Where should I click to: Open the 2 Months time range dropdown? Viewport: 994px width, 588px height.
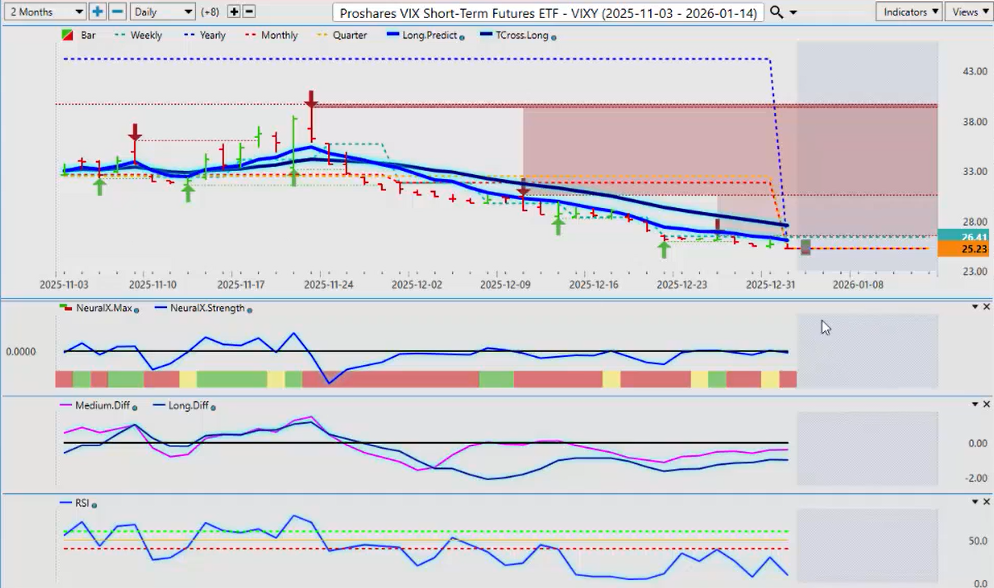tap(46, 12)
